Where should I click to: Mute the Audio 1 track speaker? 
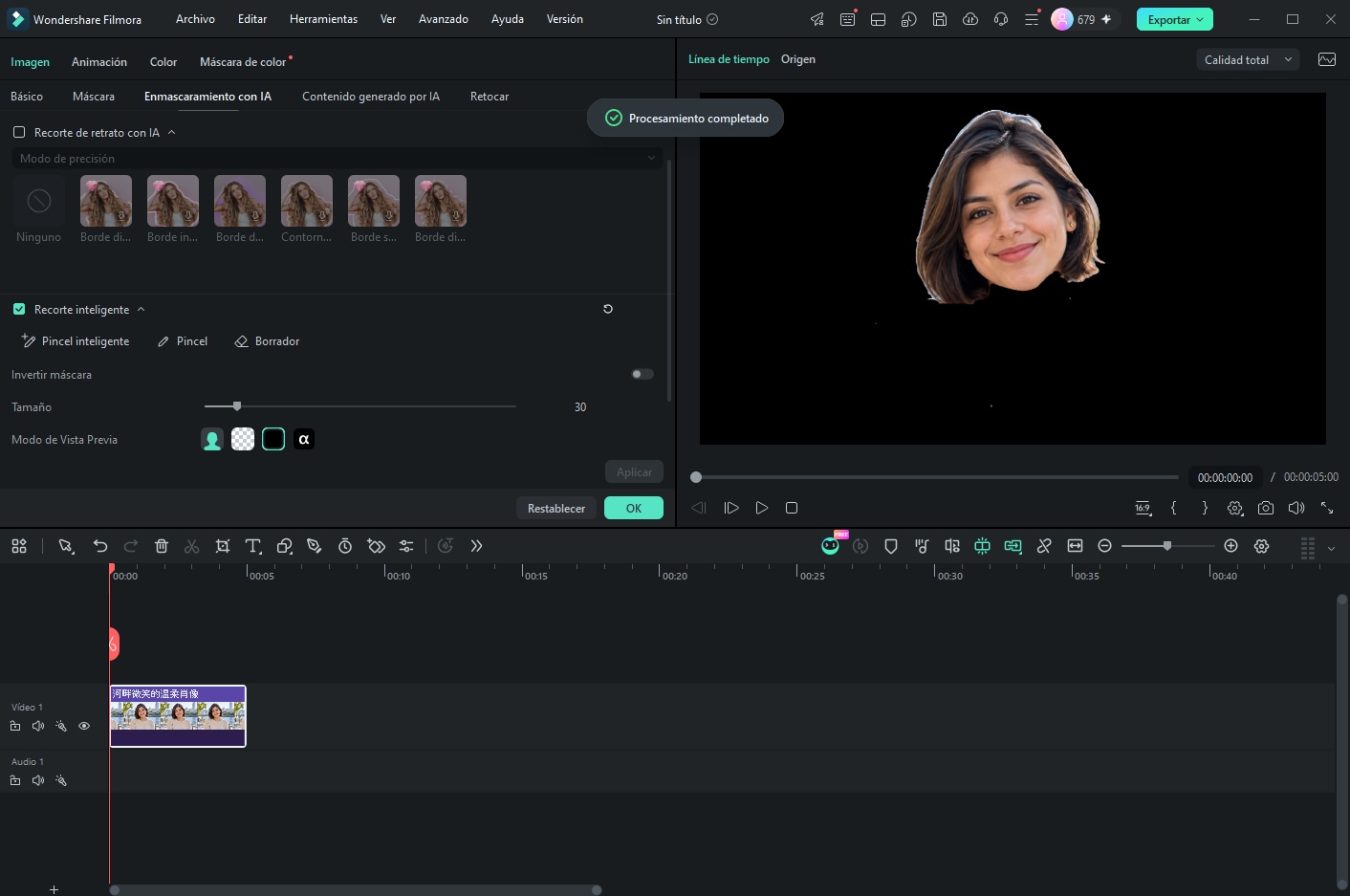point(38,780)
